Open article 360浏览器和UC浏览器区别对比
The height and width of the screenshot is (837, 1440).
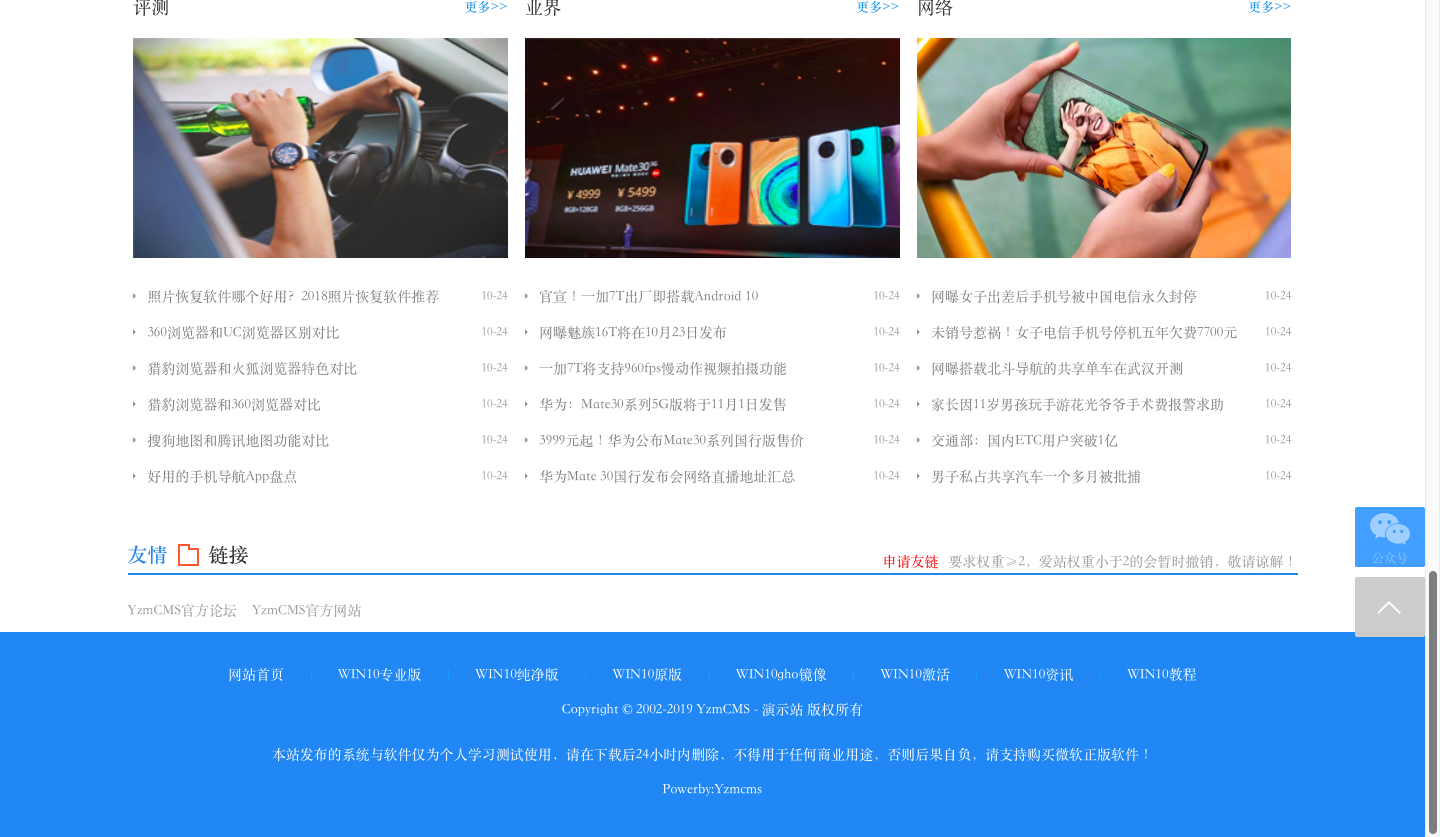coord(243,333)
